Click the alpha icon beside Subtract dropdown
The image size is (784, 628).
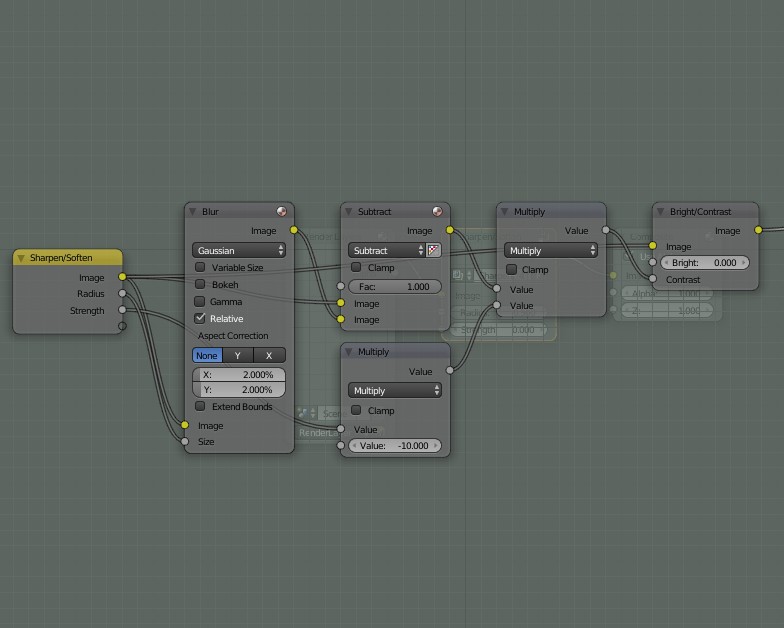tap(434, 250)
